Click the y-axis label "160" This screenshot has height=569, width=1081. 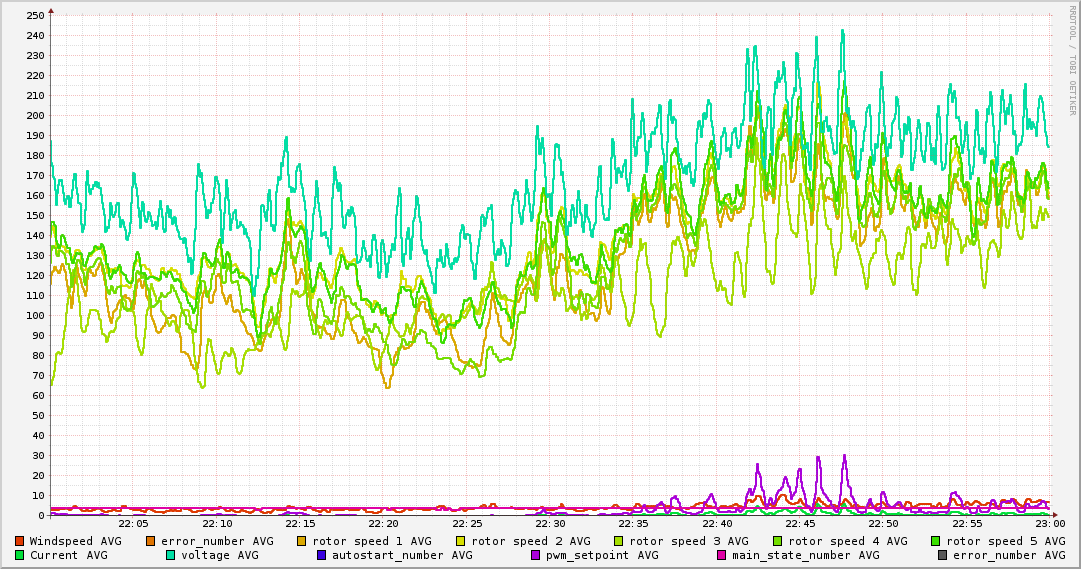point(35,195)
